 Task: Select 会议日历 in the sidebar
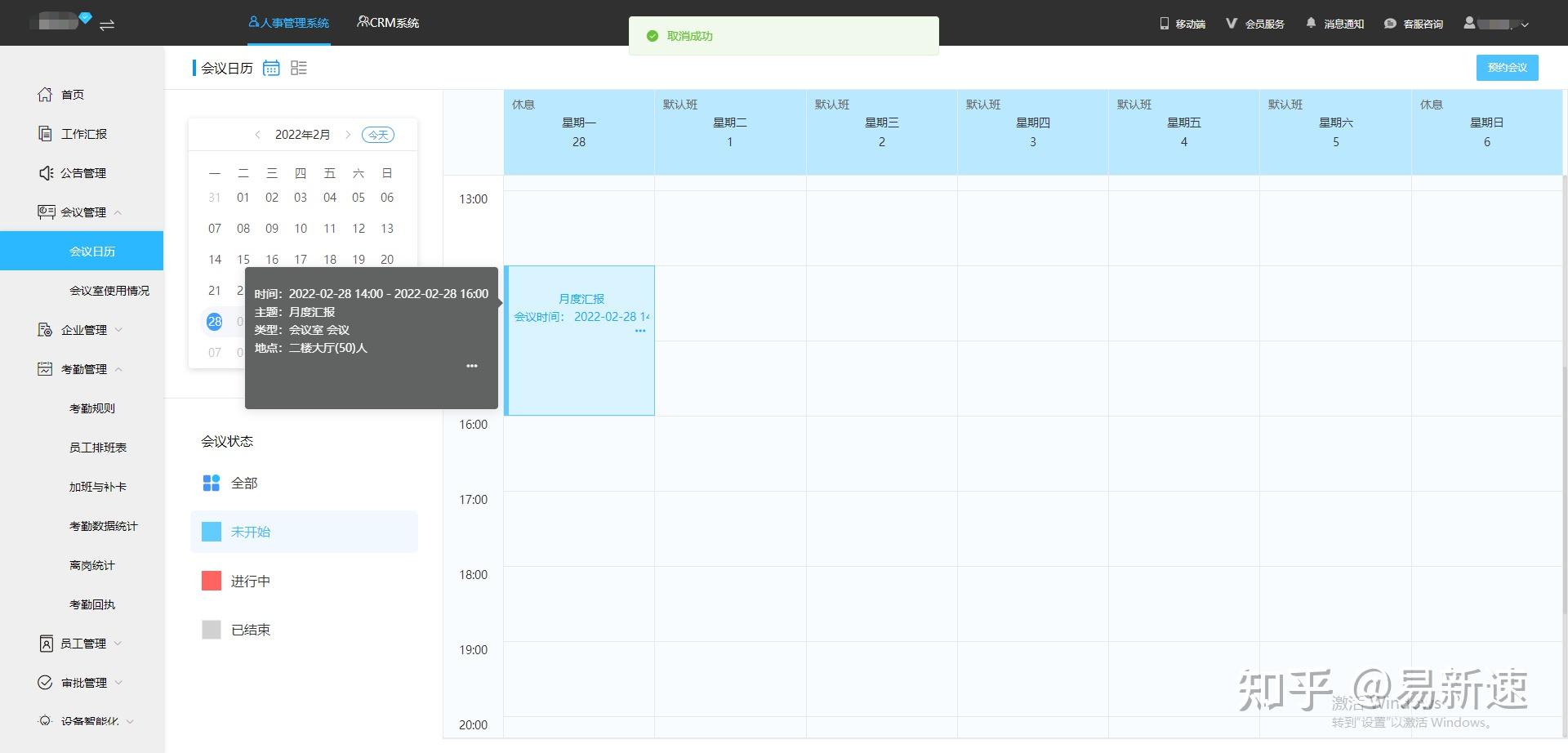coord(82,251)
